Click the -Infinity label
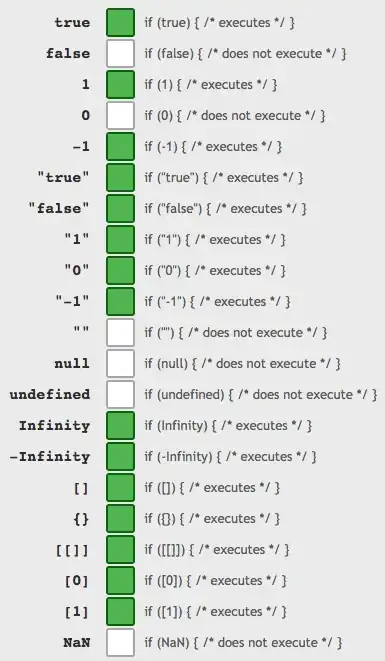 tap(50, 457)
